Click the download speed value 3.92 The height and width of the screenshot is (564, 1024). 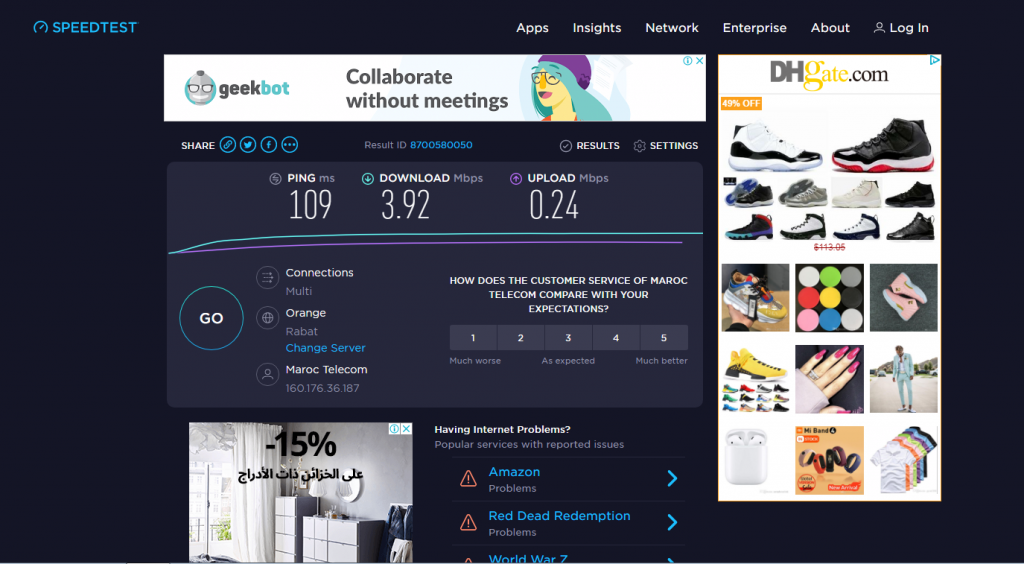click(x=406, y=205)
